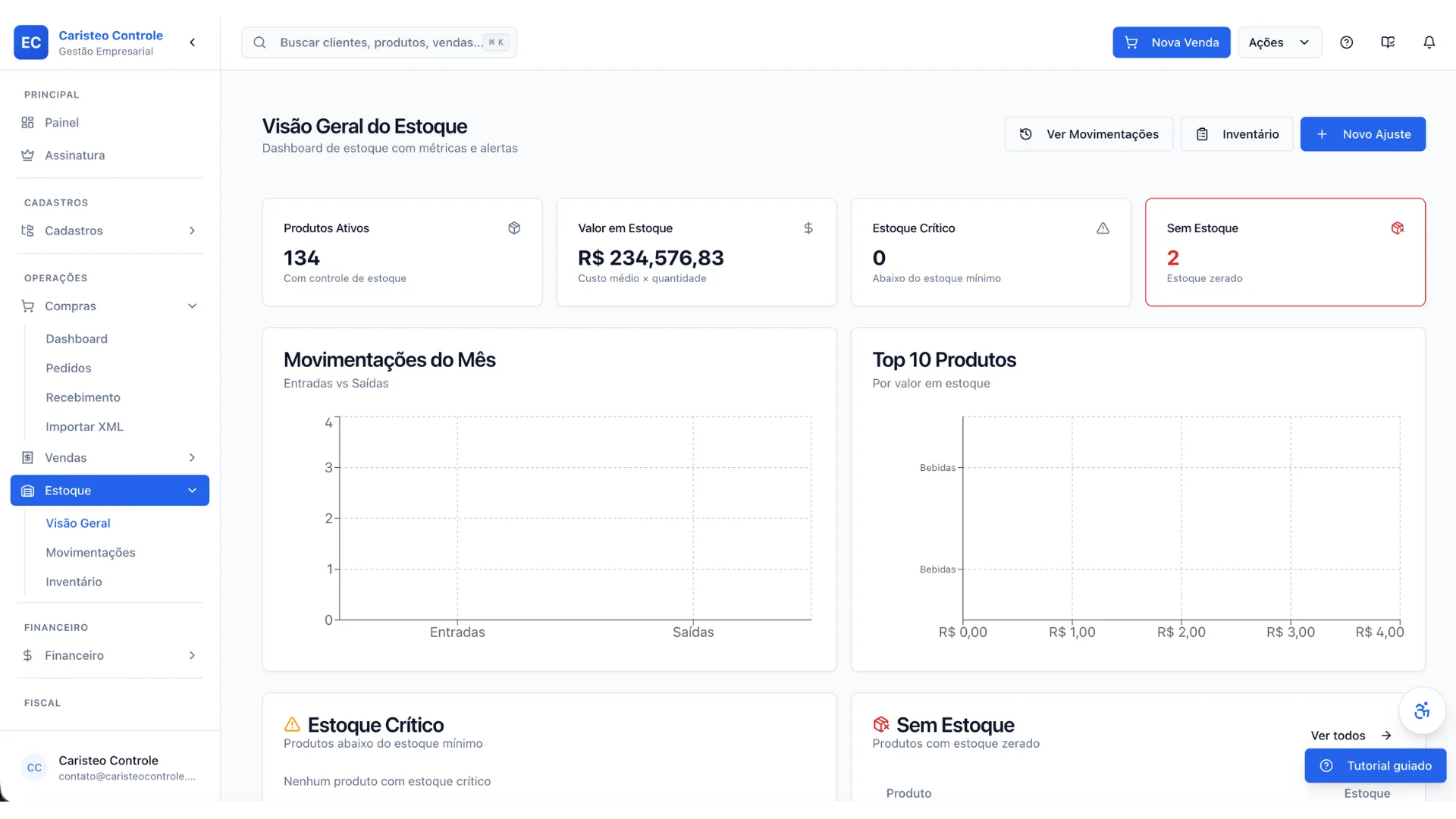Image resolution: width=1456 pixels, height=819 pixels.
Task: Click the Estoque Crítico warning triangle icon
Action: click(1103, 228)
